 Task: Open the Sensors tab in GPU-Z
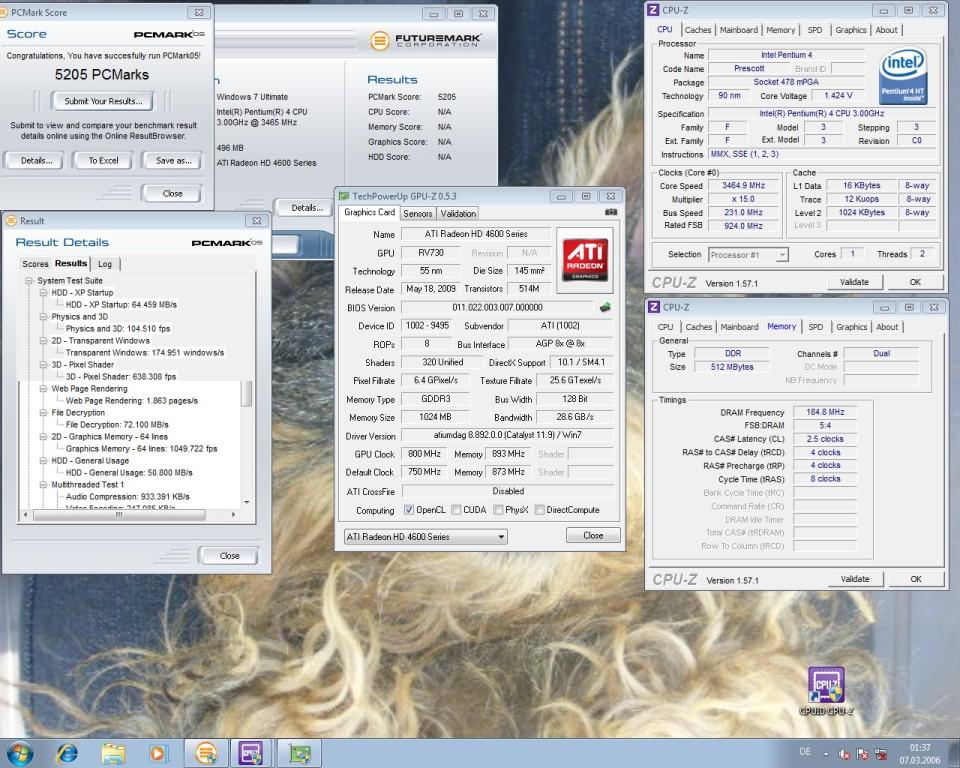point(418,213)
